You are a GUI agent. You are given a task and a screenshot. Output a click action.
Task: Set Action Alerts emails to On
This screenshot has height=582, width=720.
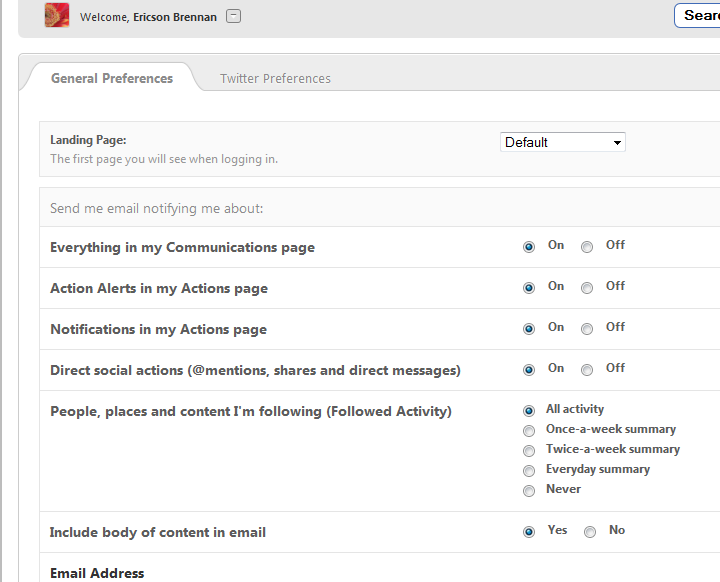tap(529, 288)
